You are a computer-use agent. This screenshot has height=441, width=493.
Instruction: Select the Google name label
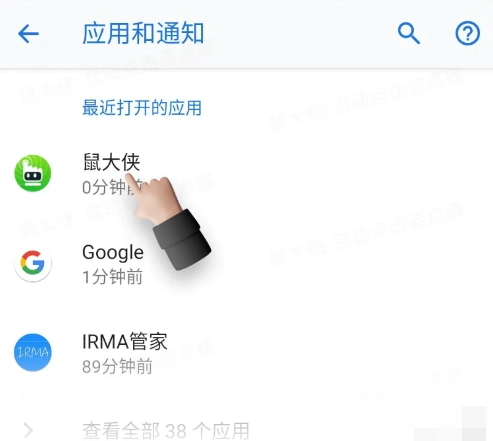point(113,252)
